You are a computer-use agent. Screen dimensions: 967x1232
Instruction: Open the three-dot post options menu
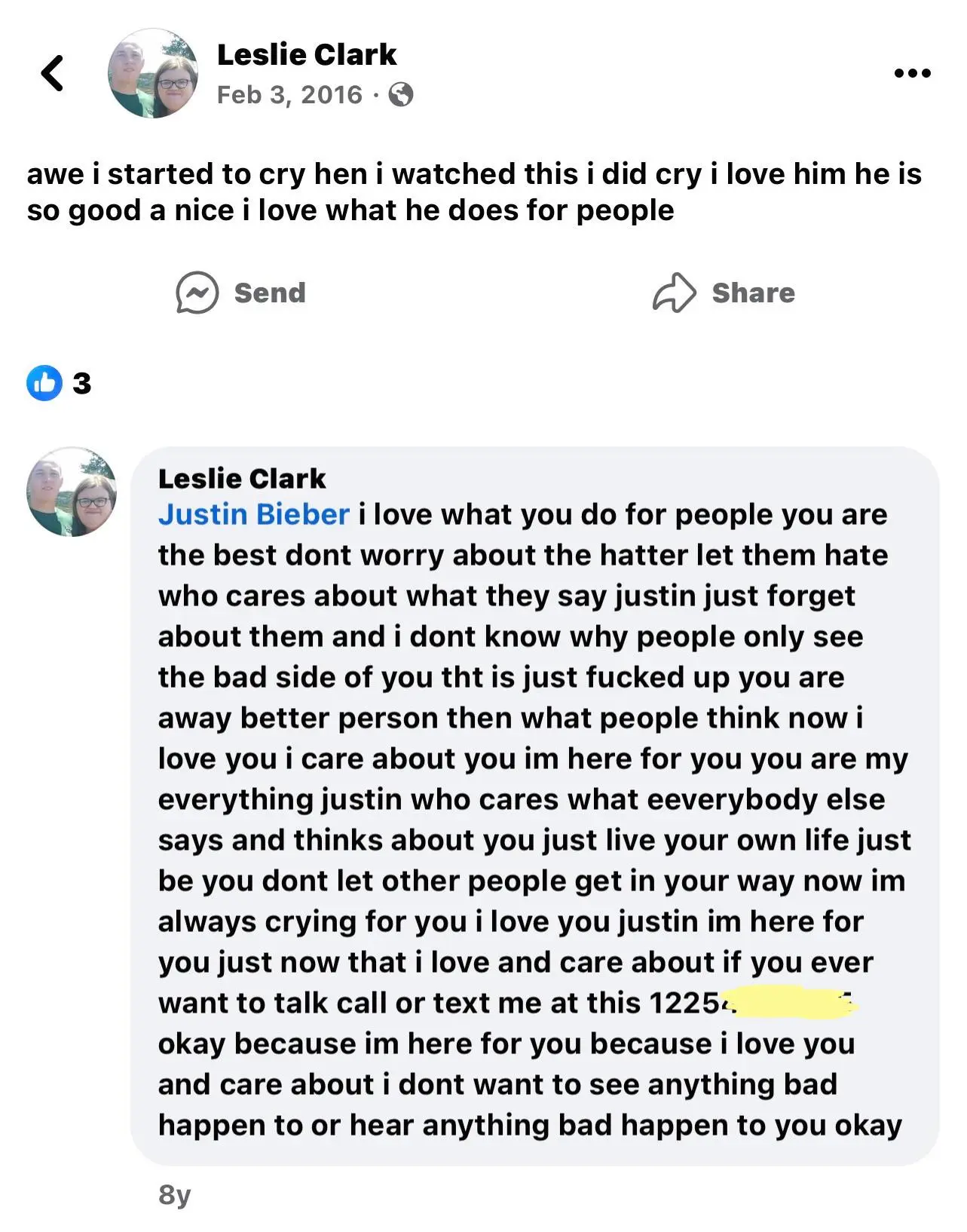click(x=912, y=73)
